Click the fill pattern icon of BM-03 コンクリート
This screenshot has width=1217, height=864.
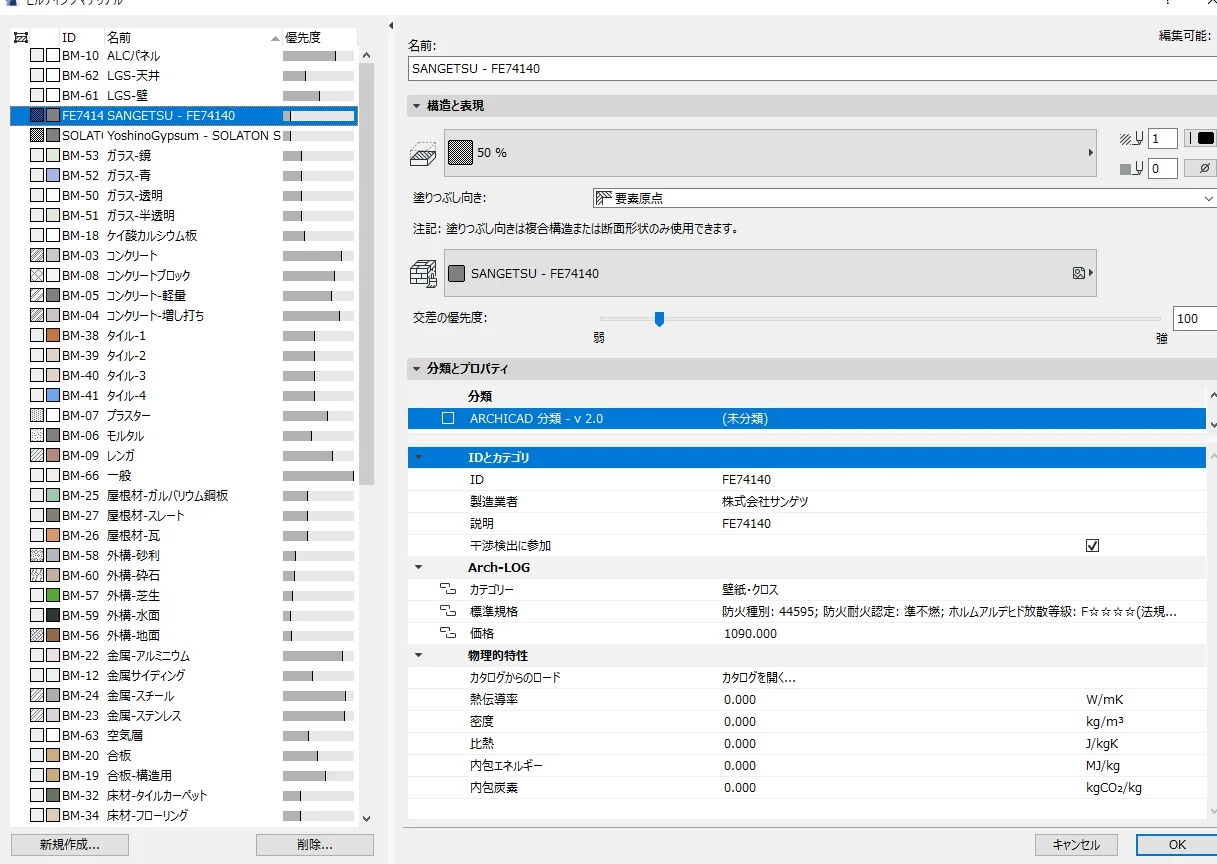pos(37,256)
